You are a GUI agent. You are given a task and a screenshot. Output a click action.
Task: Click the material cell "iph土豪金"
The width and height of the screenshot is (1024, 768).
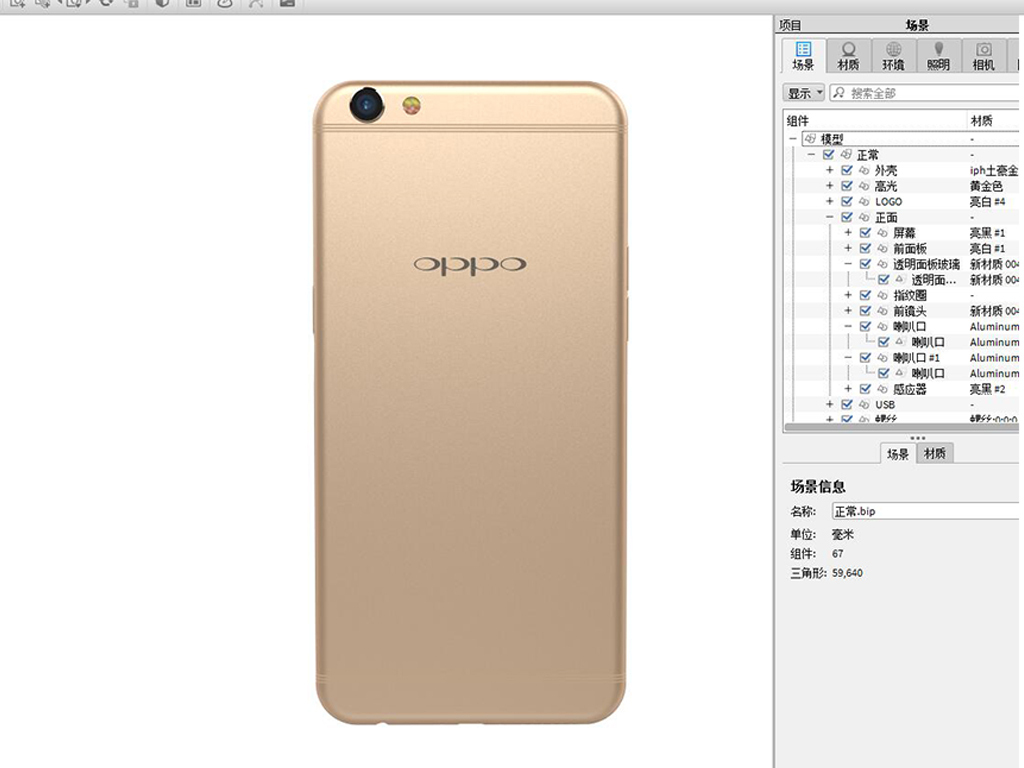coord(994,170)
